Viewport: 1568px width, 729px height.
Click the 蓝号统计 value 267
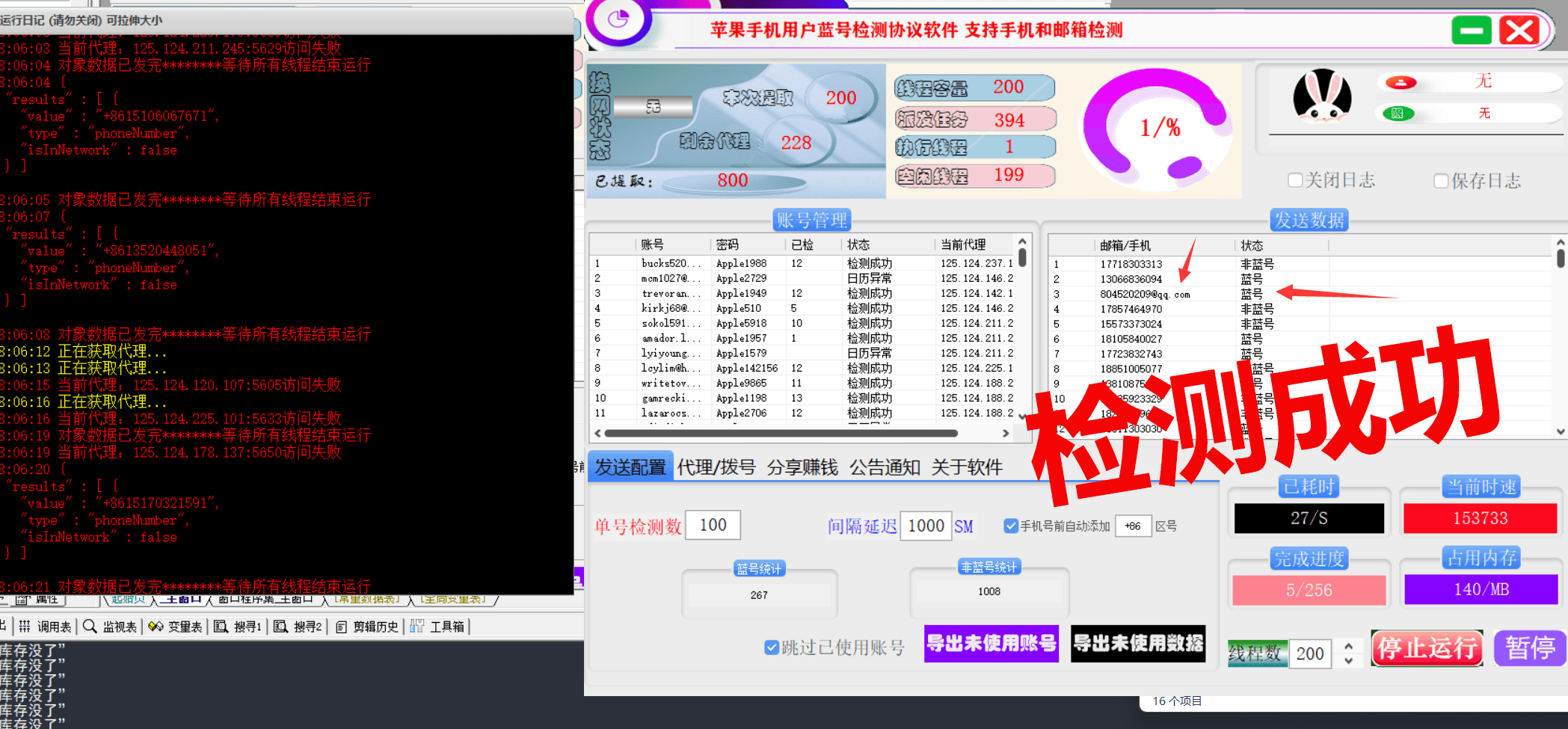[759, 595]
